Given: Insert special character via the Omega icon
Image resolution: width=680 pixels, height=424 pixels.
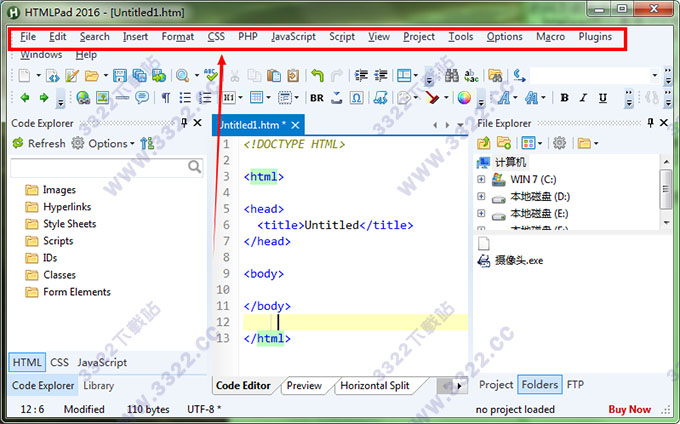Looking at the screenshot, I should [x=356, y=98].
